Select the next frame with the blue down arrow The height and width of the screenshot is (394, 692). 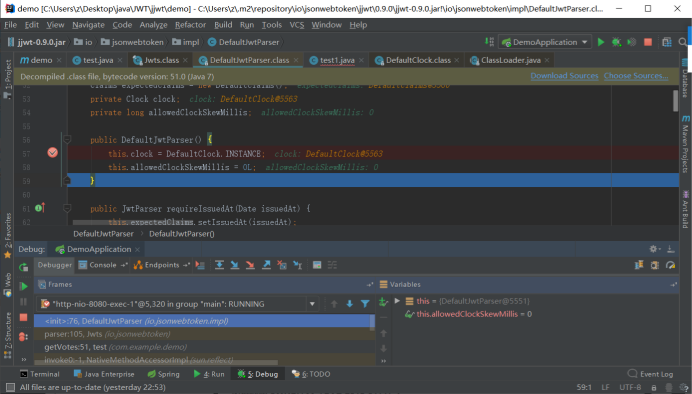pyautogui.click(x=350, y=304)
